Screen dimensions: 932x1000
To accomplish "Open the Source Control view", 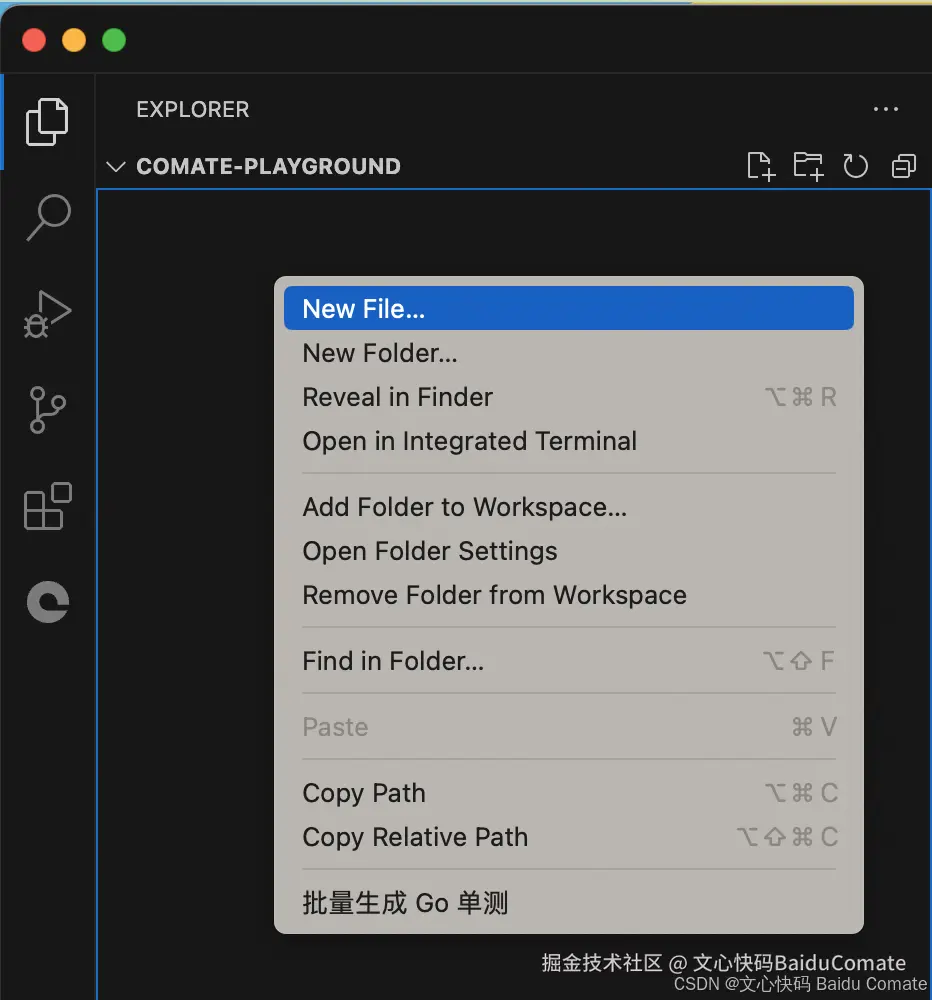I will pos(48,410).
